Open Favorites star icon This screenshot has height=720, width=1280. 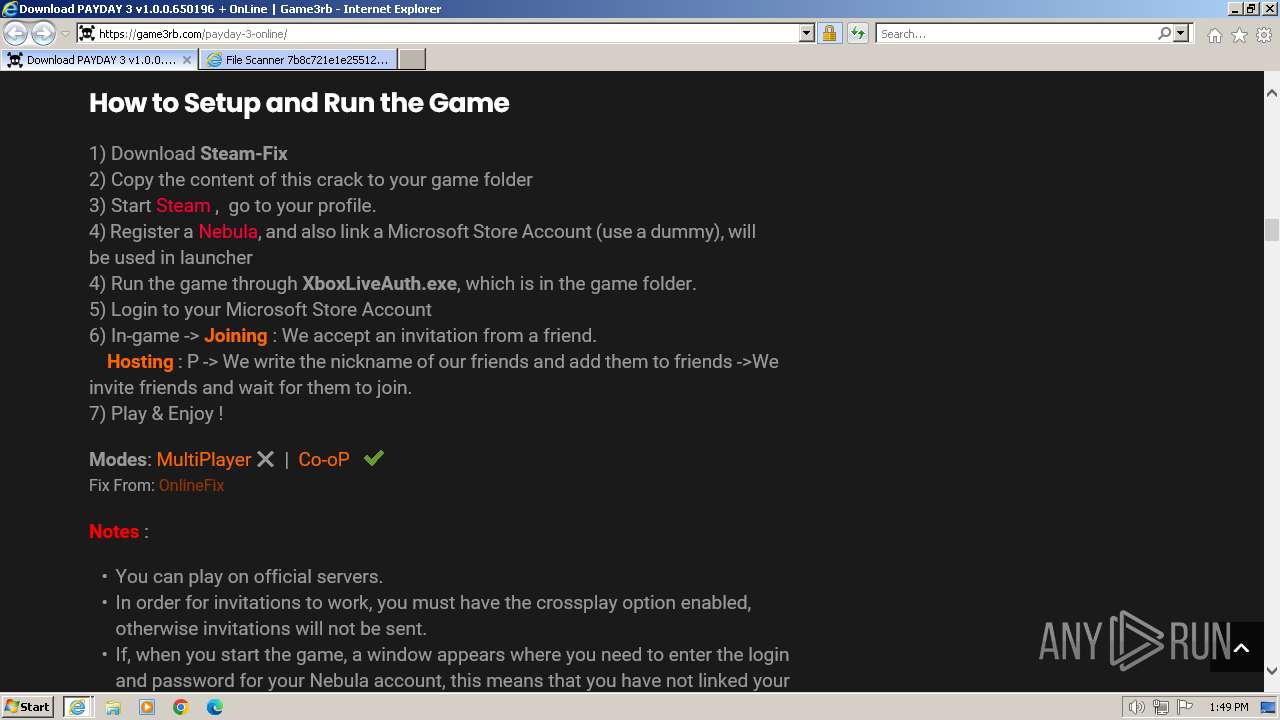tap(1239, 35)
